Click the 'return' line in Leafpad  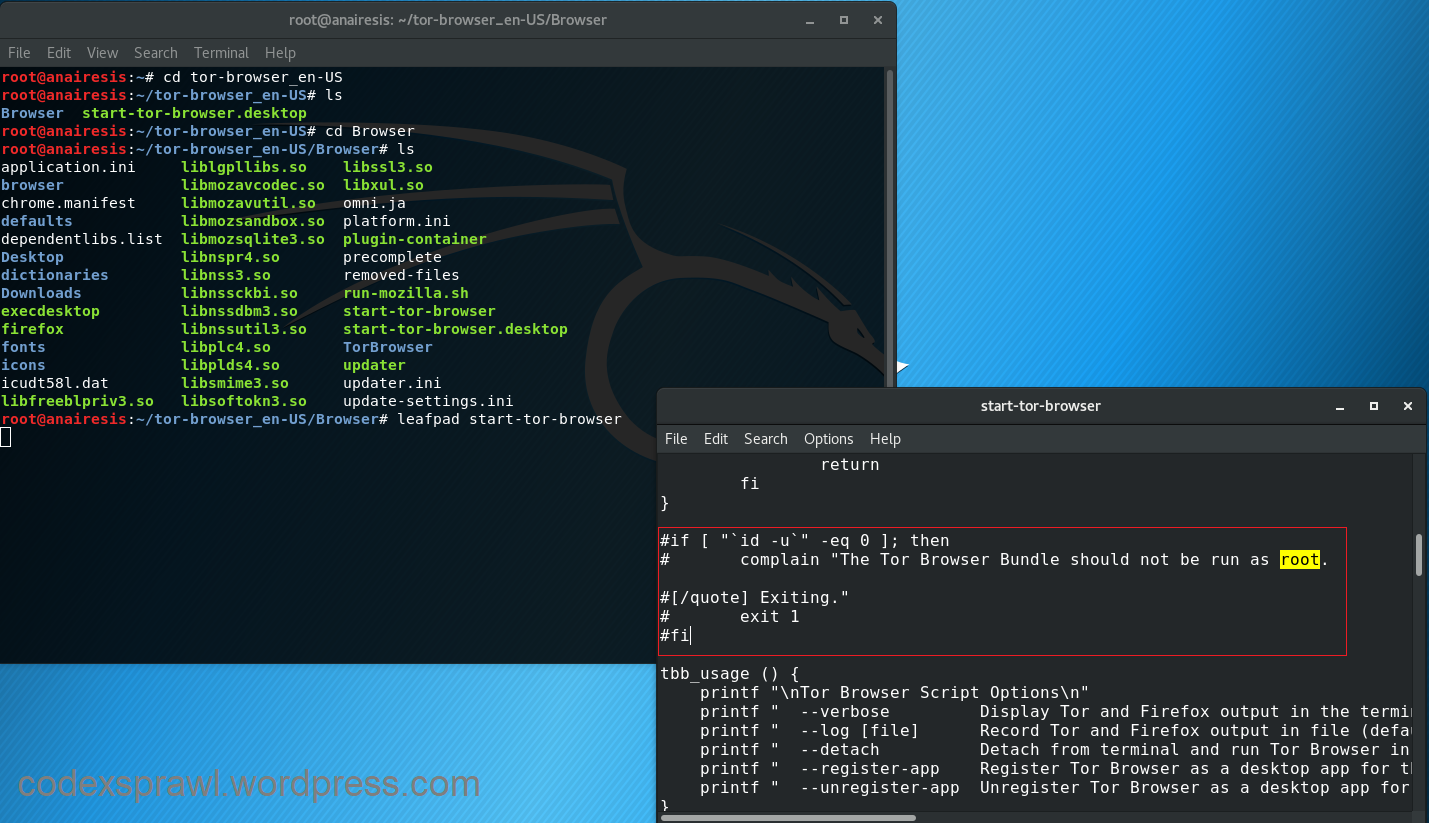(x=850, y=465)
